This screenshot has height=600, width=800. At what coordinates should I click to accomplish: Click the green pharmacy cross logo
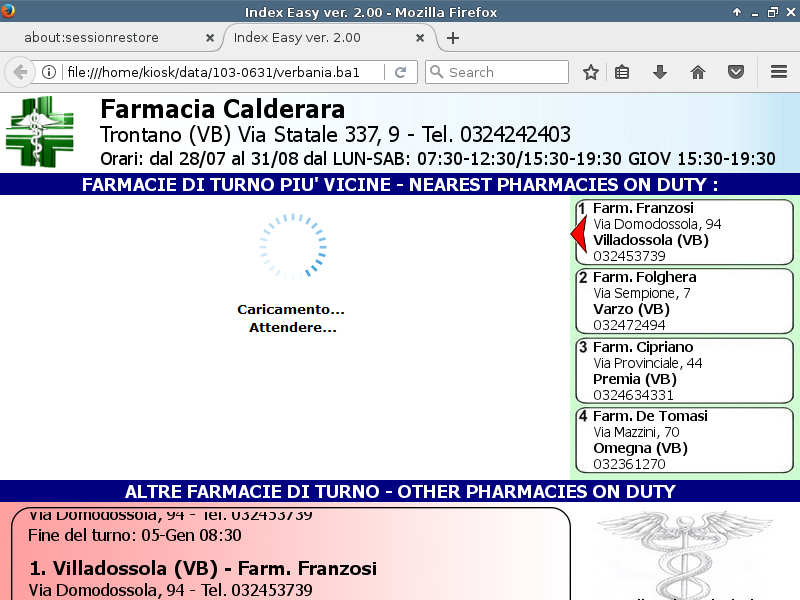click(40, 131)
